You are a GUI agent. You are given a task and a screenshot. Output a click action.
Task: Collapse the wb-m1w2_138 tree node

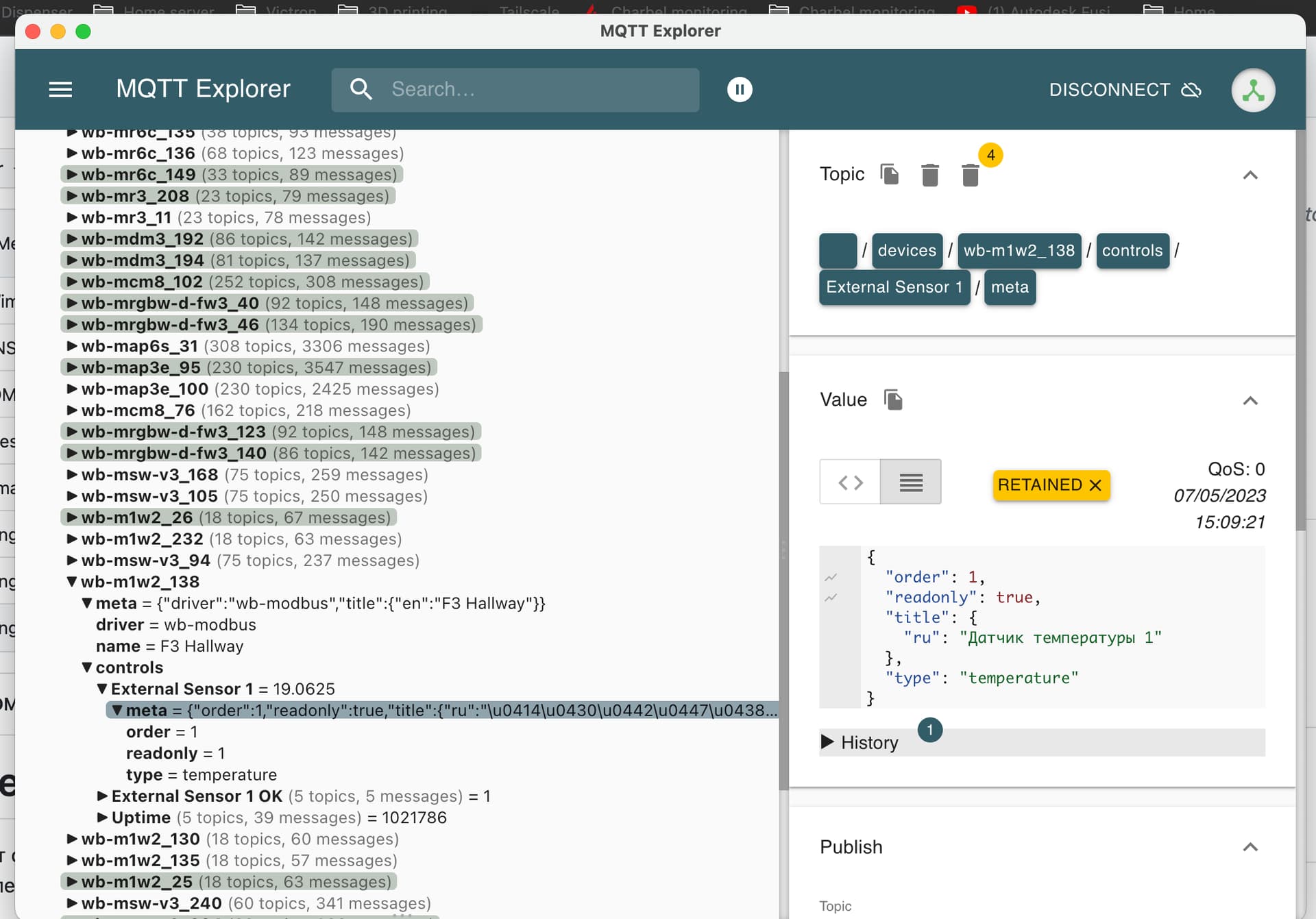tap(71, 582)
